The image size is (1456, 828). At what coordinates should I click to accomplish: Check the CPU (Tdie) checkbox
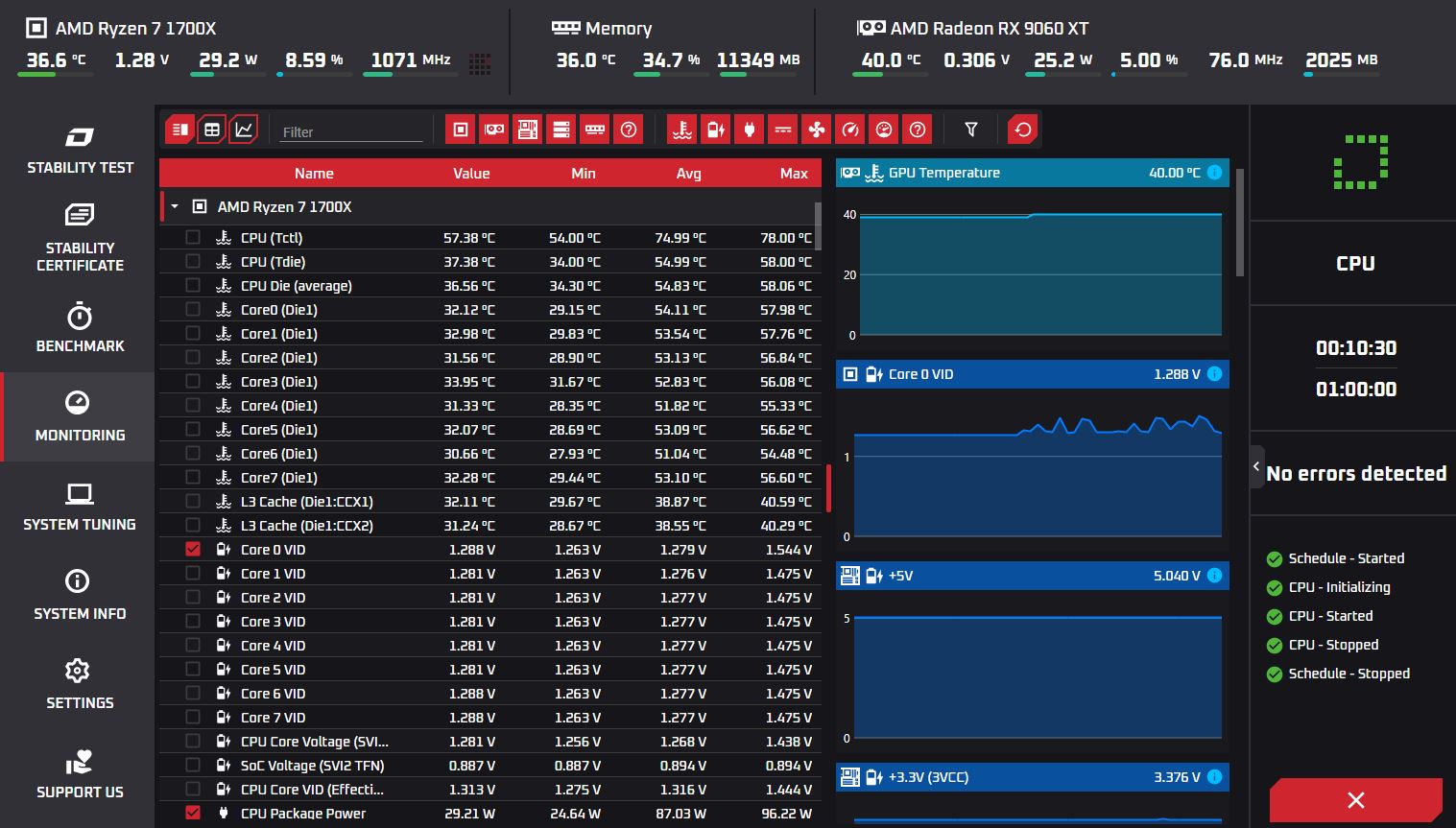(193, 261)
